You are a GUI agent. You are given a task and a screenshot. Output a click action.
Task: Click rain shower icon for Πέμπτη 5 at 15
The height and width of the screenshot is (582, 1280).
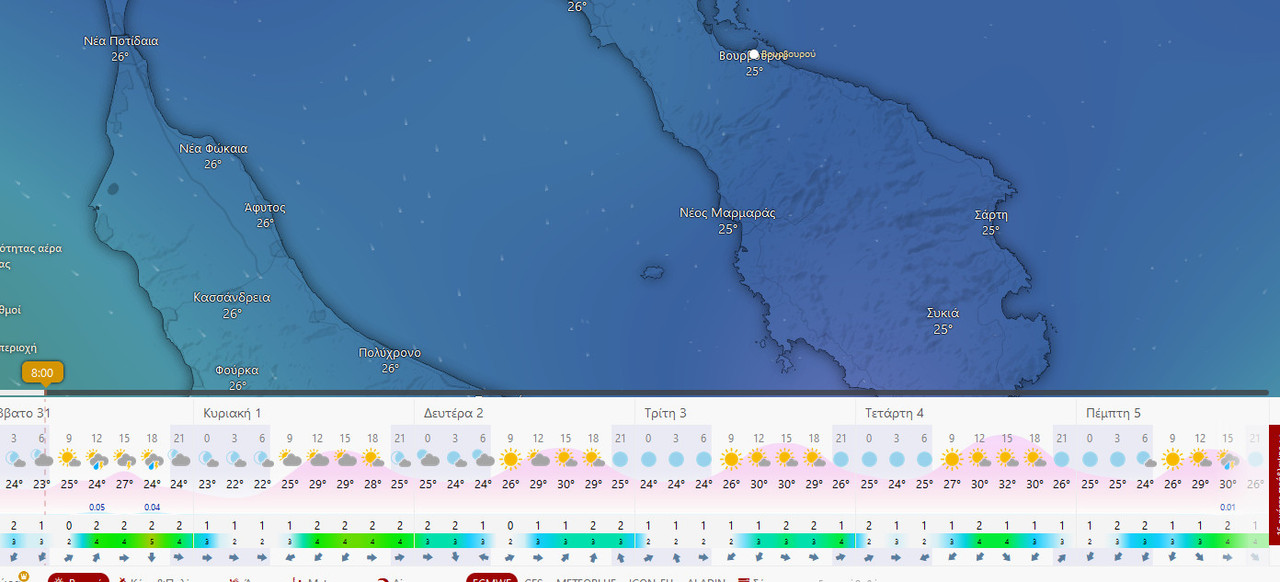1227,459
